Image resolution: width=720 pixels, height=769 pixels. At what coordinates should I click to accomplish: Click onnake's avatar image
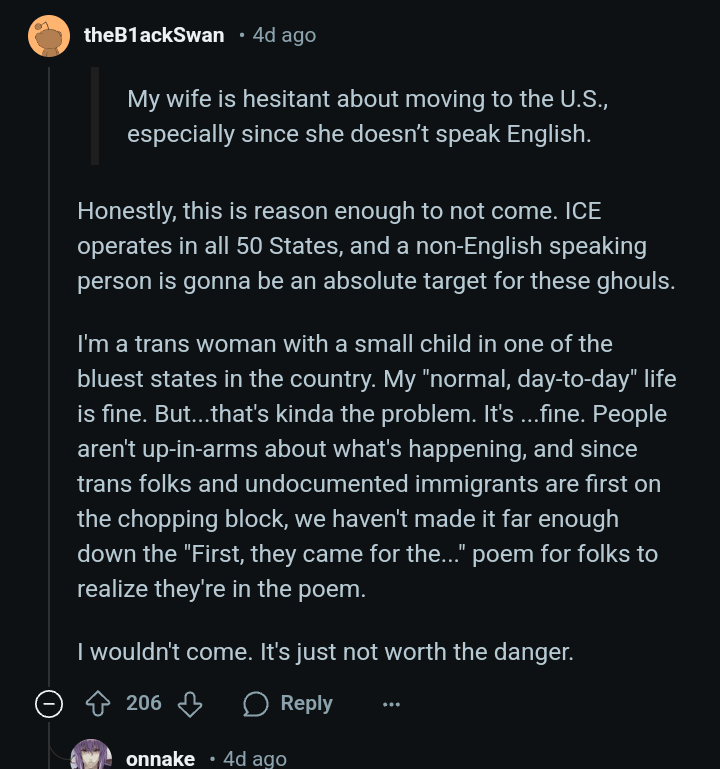tap(91, 757)
